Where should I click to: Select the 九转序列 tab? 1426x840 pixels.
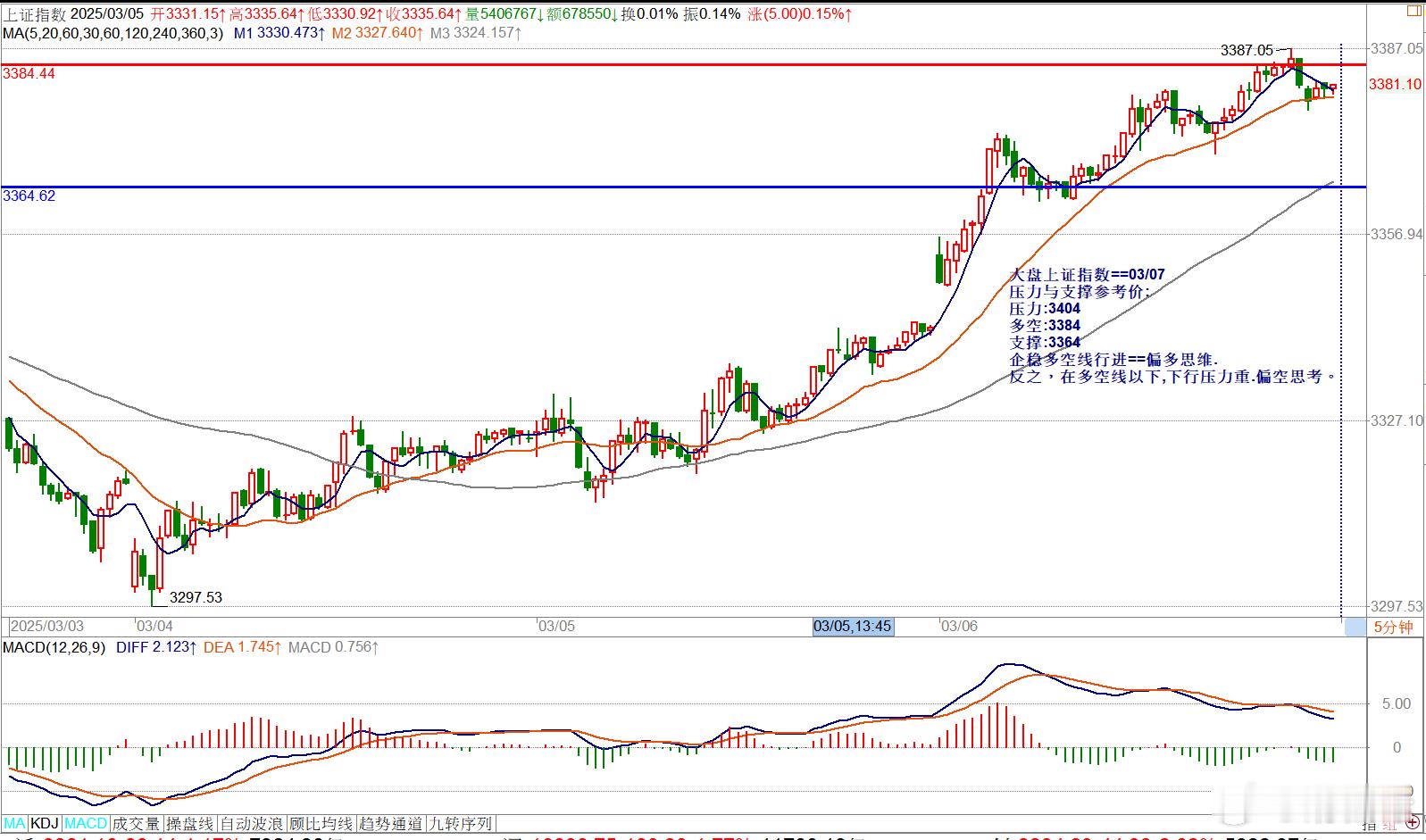[461, 823]
